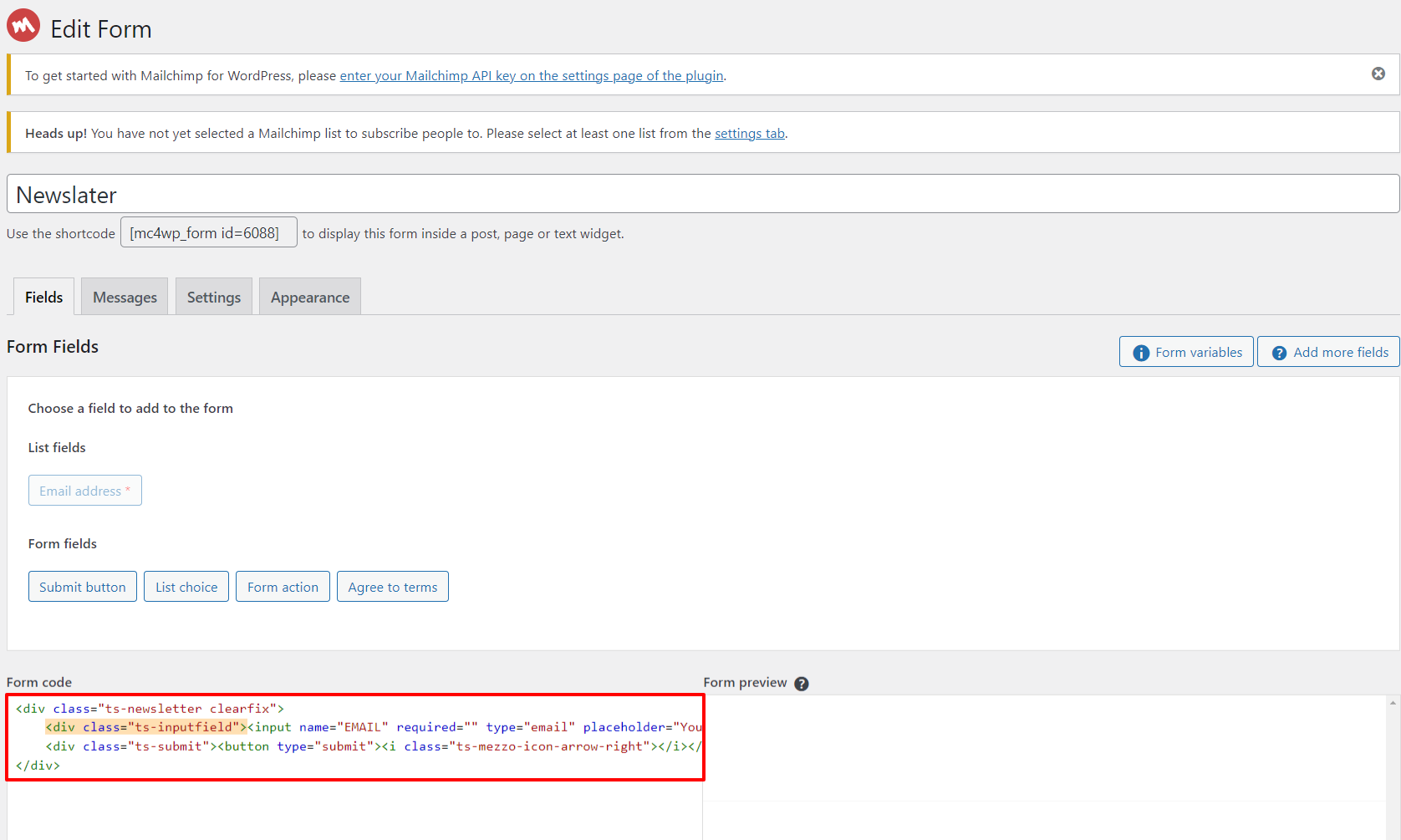Add an Agree to terms field
The image size is (1401, 840).
392,587
